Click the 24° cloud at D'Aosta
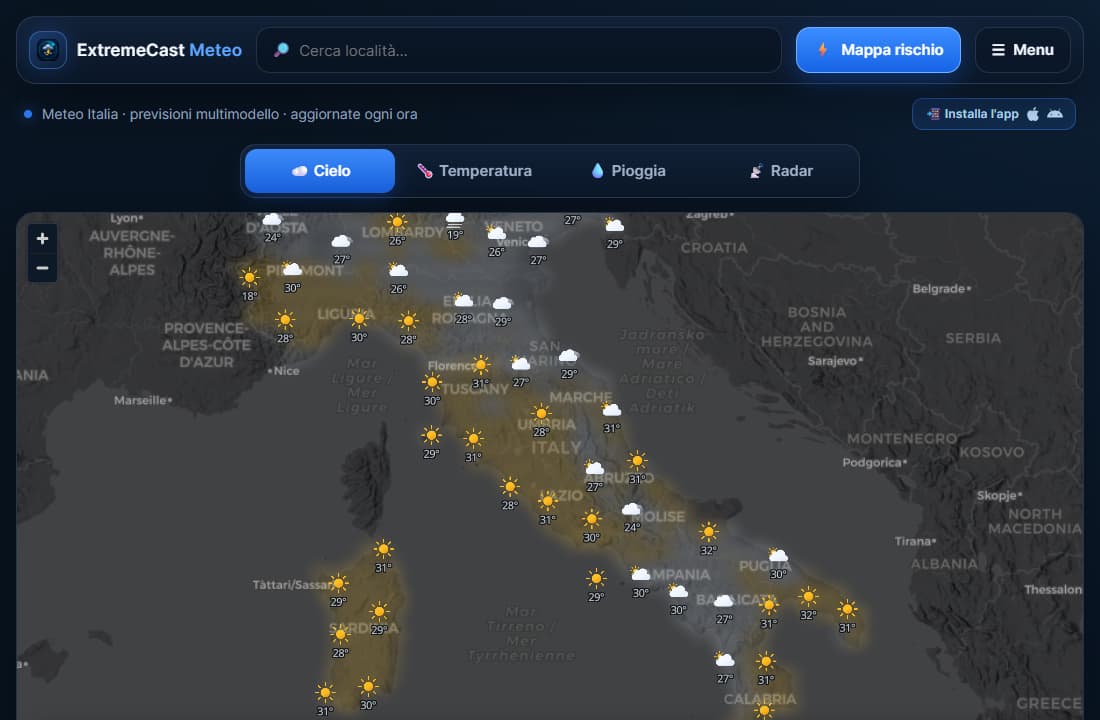Image resolution: width=1100 pixels, height=720 pixels. [272, 220]
